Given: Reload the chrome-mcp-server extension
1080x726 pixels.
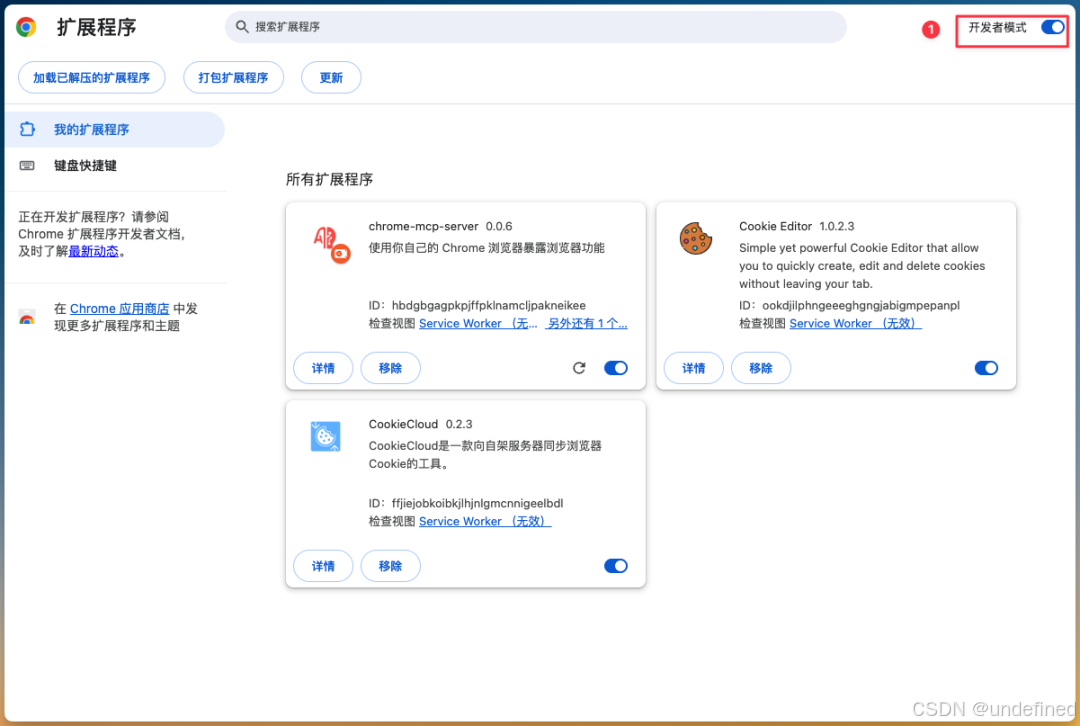Looking at the screenshot, I should (x=579, y=368).
